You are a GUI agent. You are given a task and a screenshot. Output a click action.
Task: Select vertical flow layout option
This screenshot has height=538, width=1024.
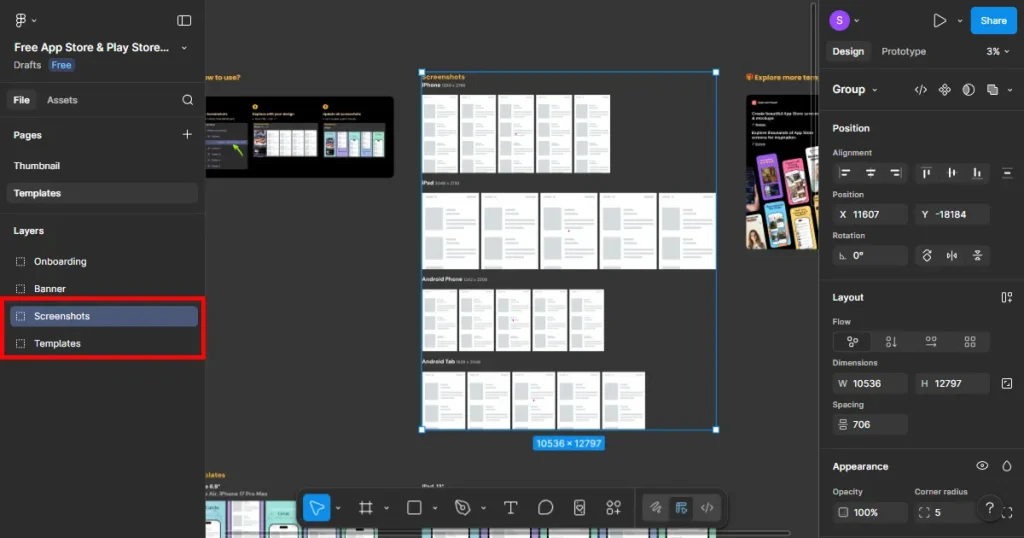point(891,341)
